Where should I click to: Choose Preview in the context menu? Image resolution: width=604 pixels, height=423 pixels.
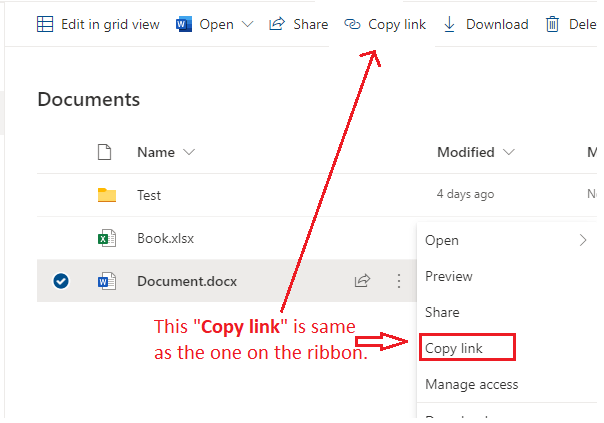click(449, 276)
